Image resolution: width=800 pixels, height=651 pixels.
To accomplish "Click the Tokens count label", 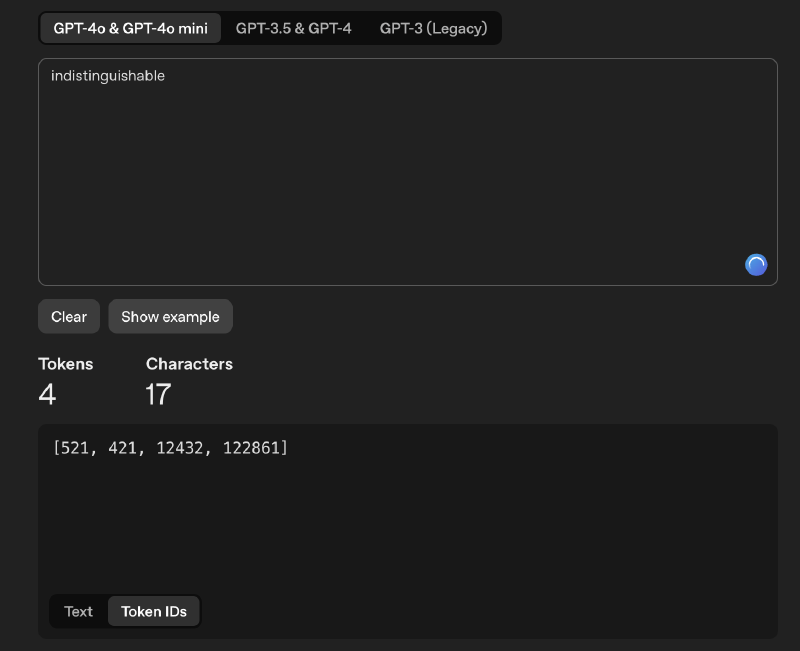I will (66, 363).
